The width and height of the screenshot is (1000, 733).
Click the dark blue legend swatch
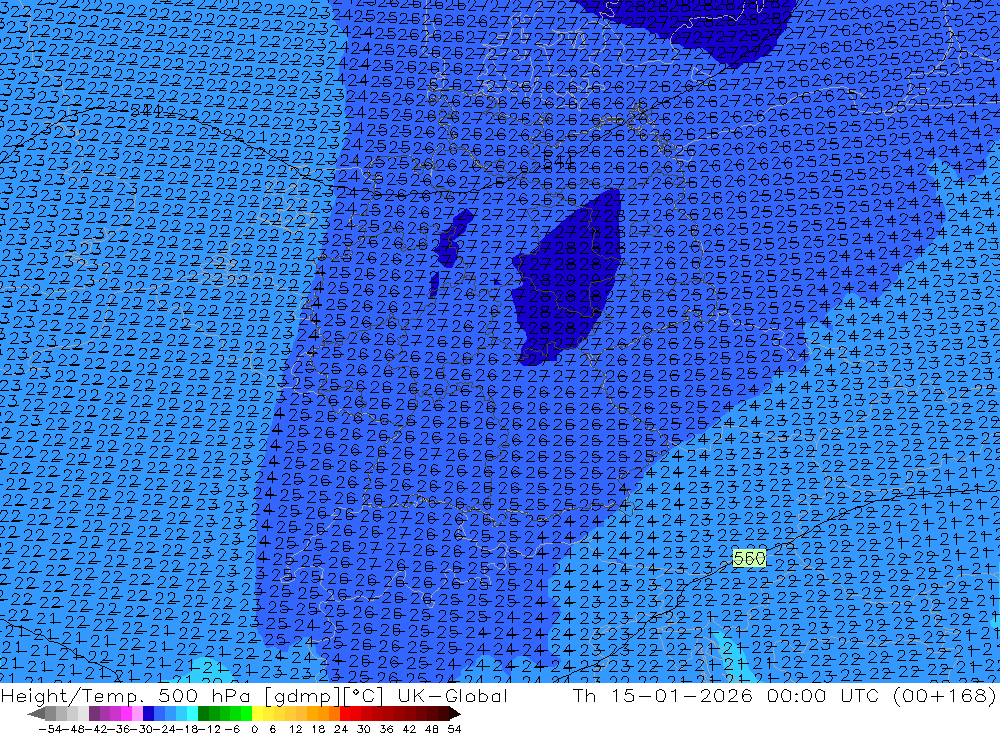(x=148, y=714)
